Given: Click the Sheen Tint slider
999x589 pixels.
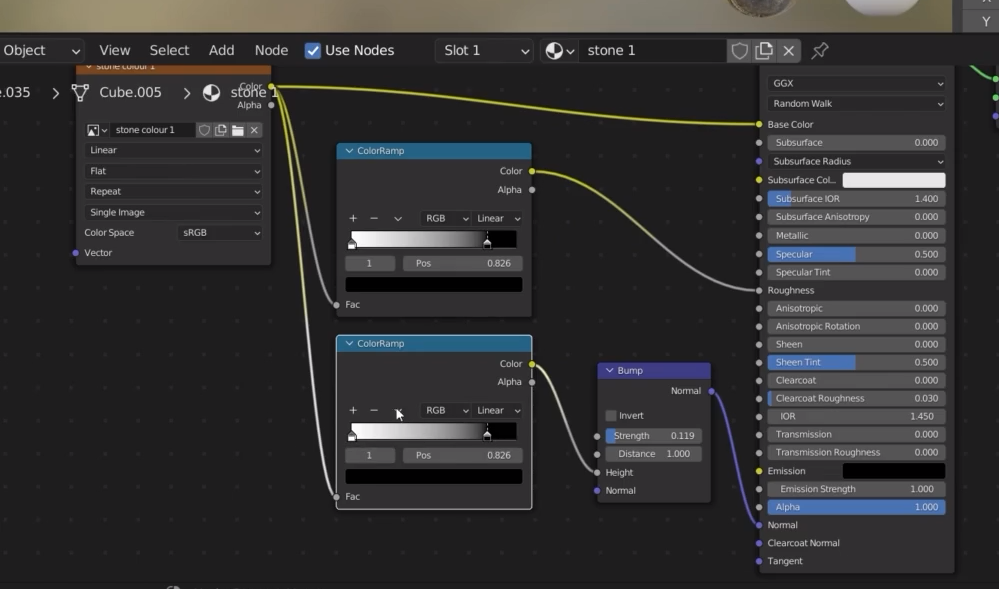Looking at the screenshot, I should (x=856, y=362).
